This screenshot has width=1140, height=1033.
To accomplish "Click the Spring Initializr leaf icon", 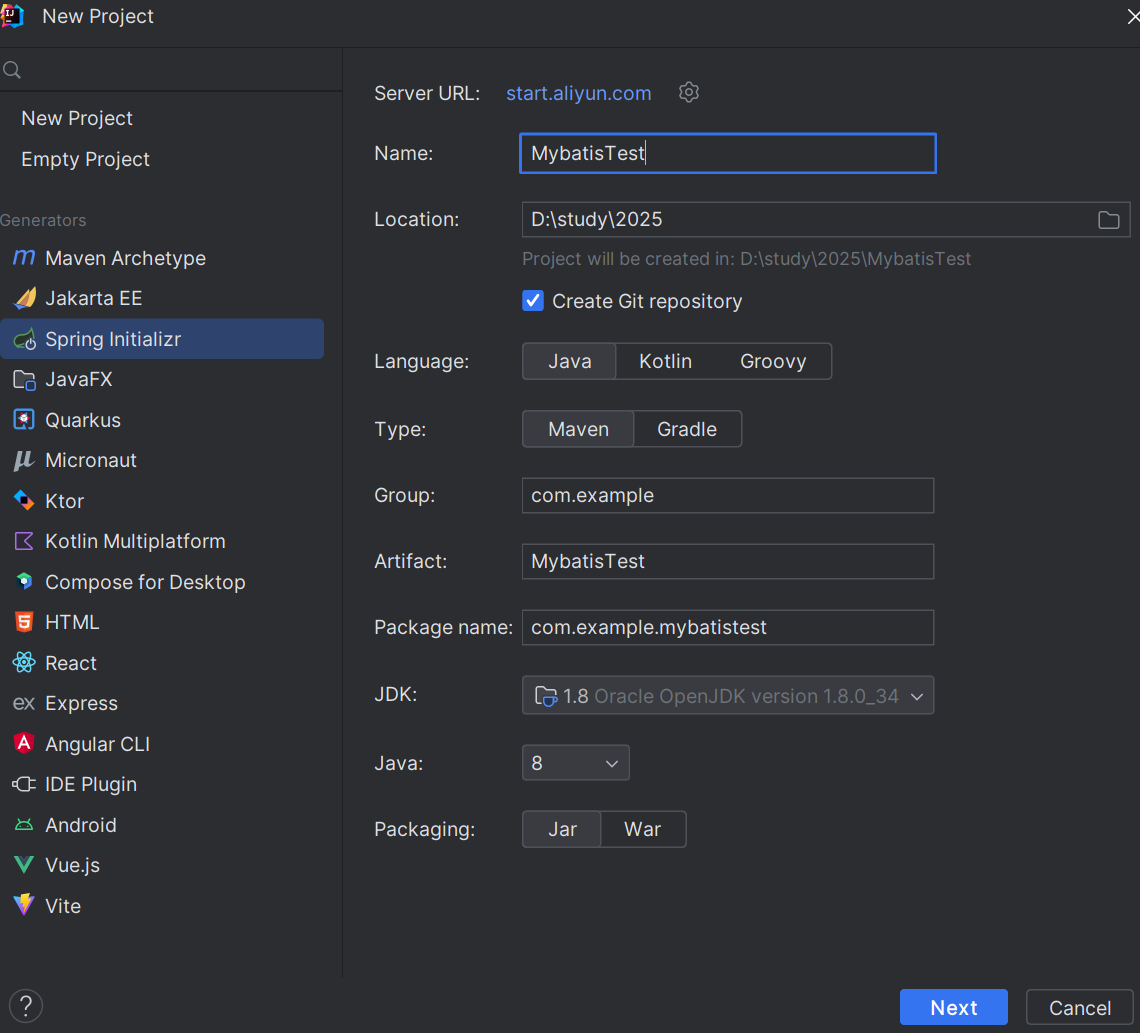I will [25, 339].
